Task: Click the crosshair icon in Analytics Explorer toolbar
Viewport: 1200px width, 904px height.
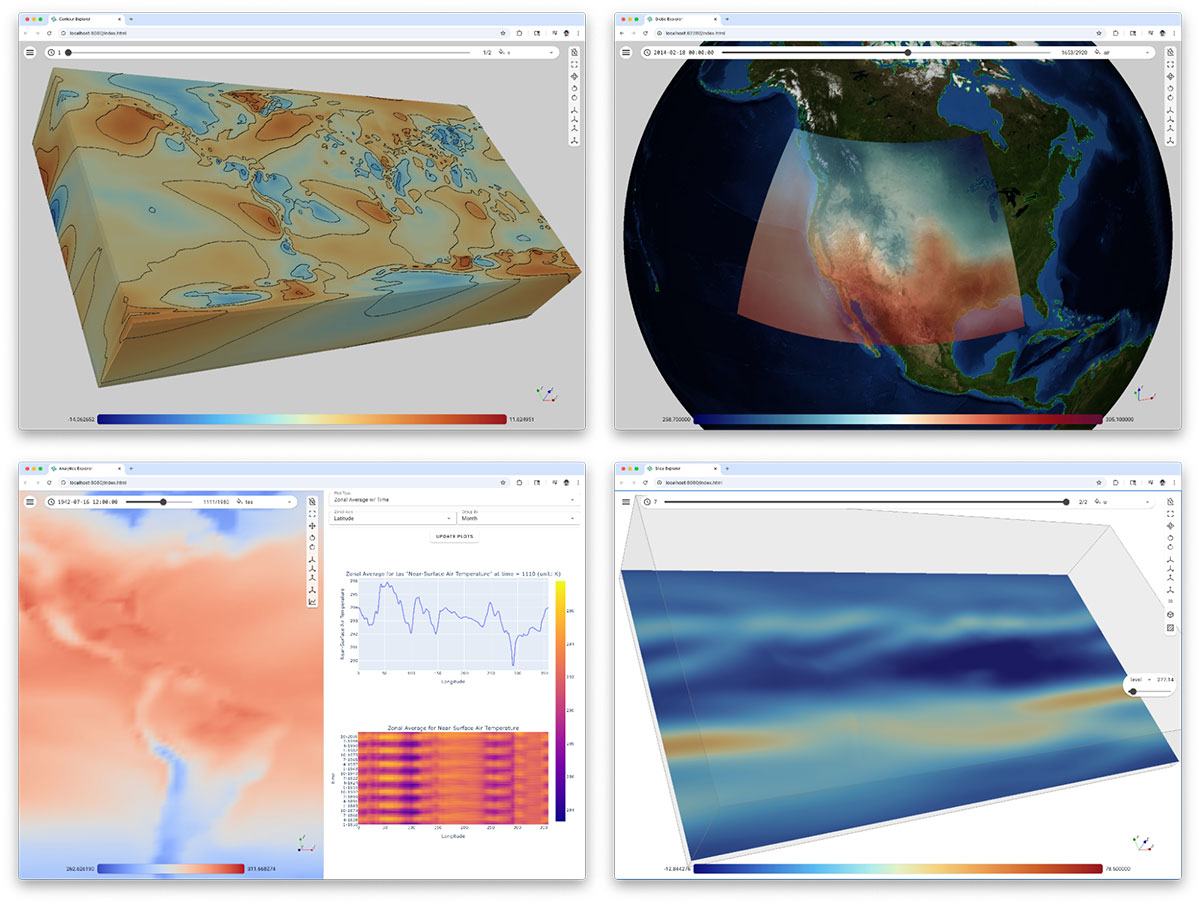Action: coord(312,526)
